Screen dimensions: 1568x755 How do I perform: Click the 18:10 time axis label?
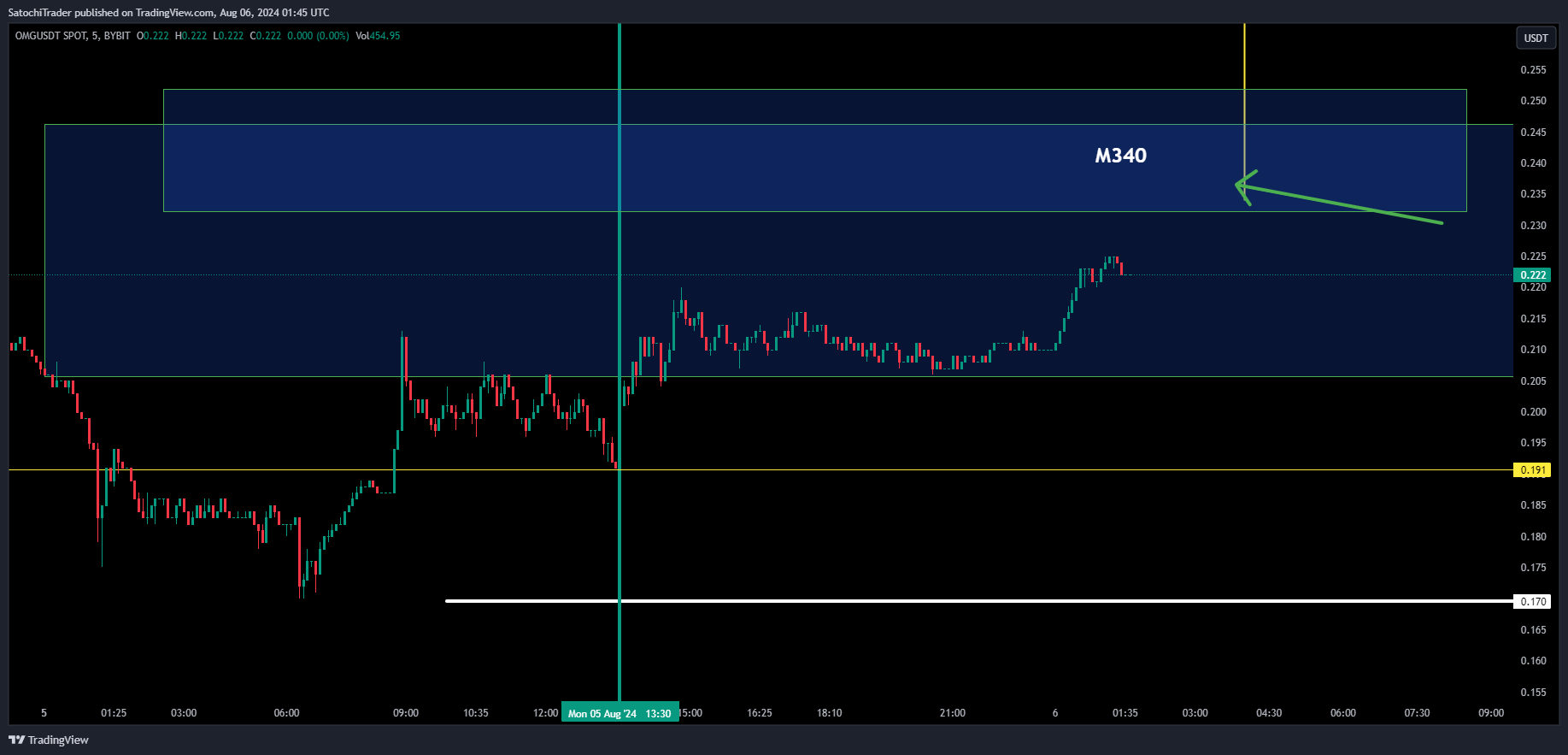tap(829, 713)
